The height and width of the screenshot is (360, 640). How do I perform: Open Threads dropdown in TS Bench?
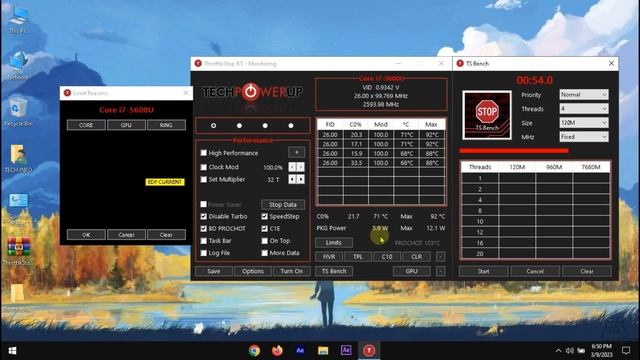584,109
